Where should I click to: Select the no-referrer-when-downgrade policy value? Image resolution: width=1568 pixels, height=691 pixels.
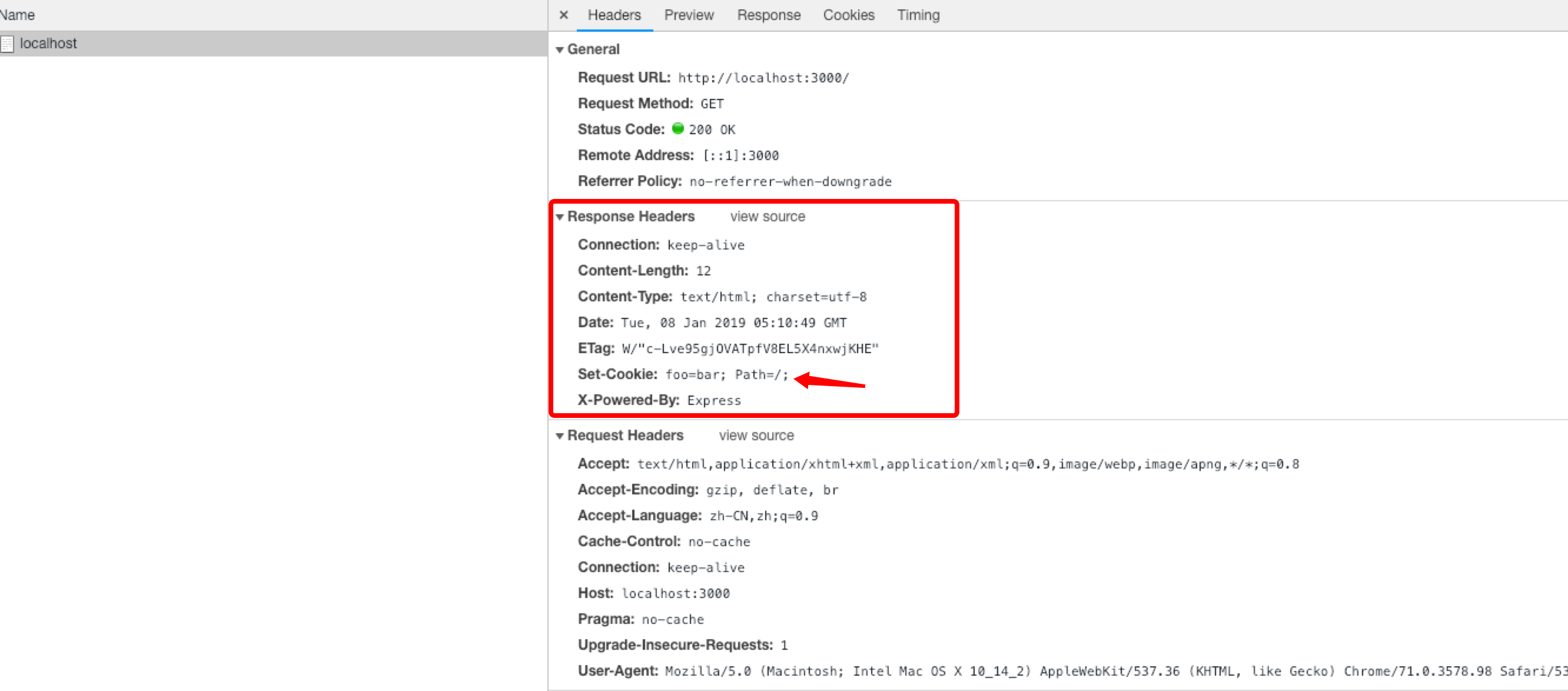[x=790, y=182]
